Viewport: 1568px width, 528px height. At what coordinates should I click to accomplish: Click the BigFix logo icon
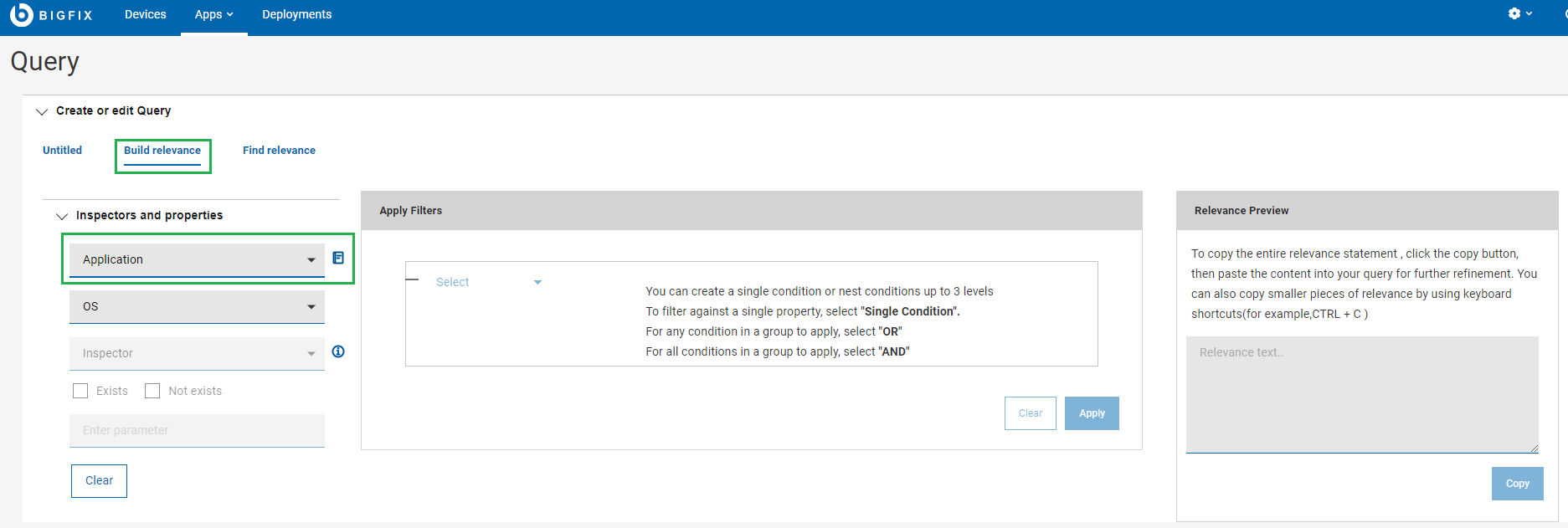pos(21,14)
